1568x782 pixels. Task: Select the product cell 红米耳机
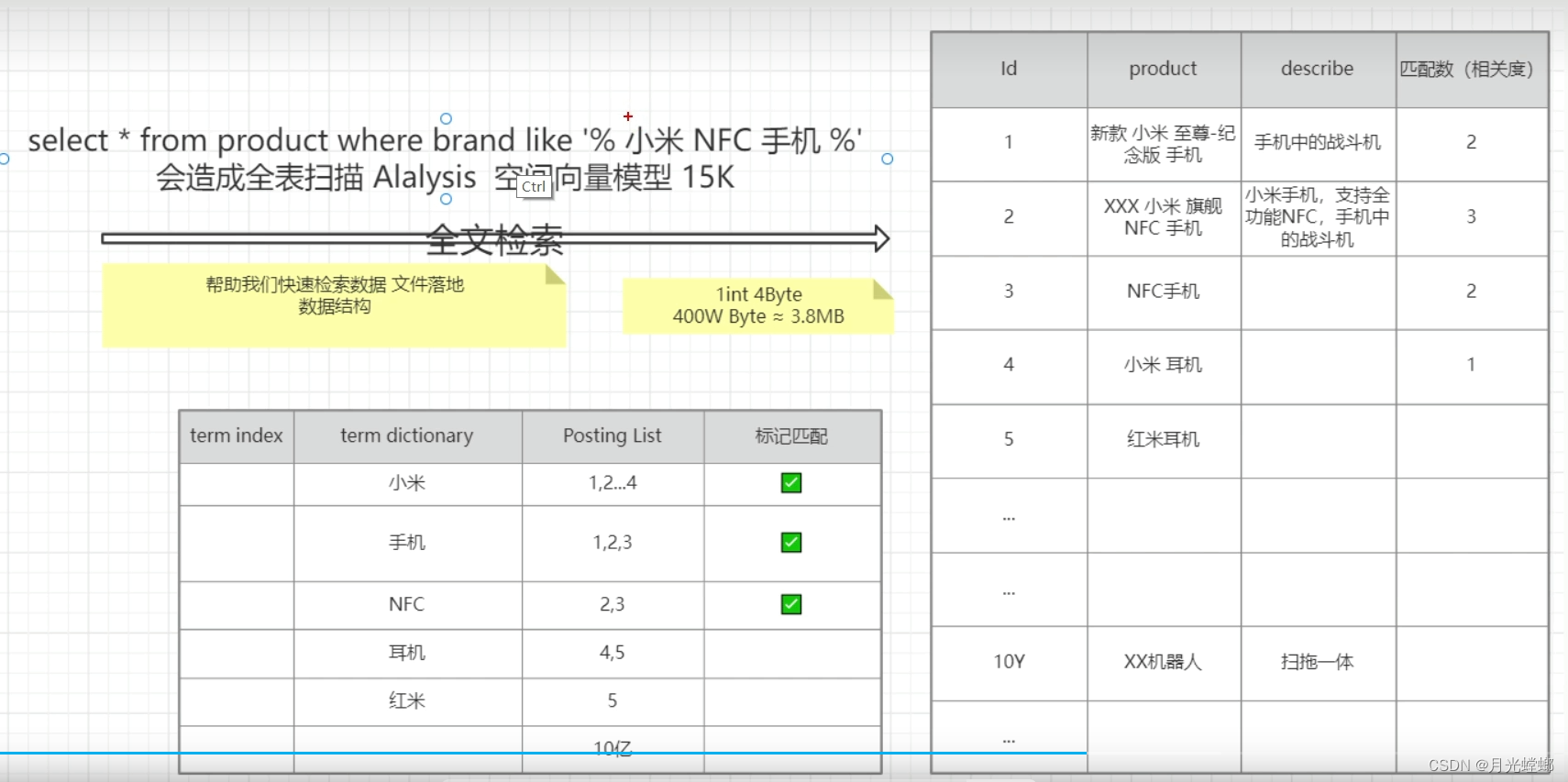click(1164, 440)
